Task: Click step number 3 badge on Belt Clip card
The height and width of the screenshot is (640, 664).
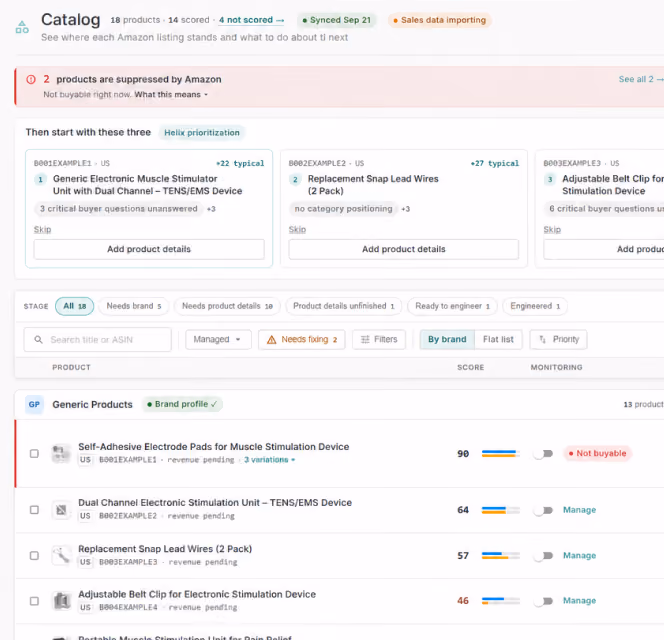Action: point(550,180)
